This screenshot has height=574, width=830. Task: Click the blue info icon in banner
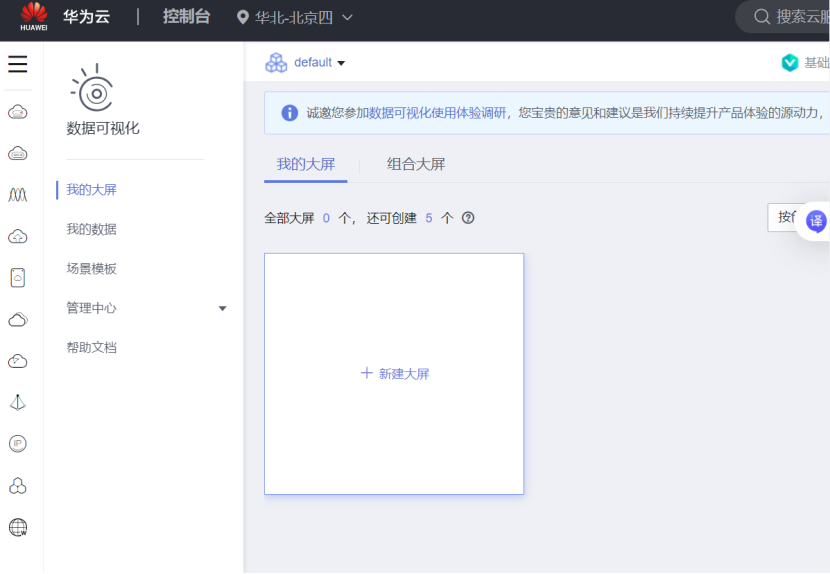(290, 113)
